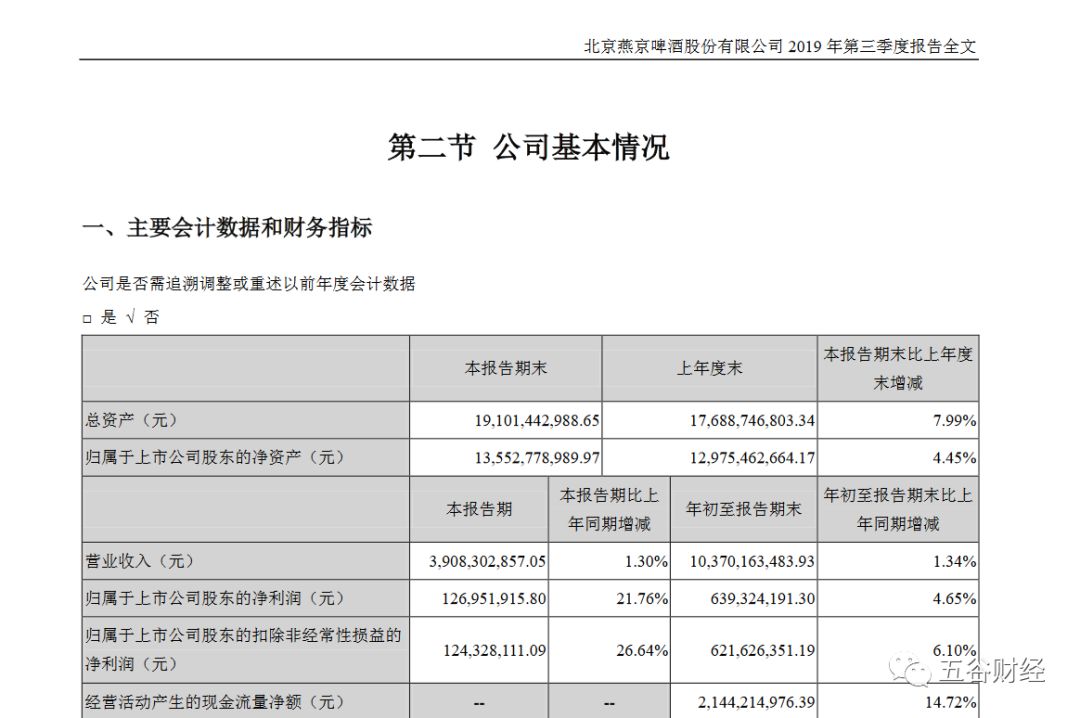Click the 本报告期比上年同期增减 column header

tap(609, 509)
